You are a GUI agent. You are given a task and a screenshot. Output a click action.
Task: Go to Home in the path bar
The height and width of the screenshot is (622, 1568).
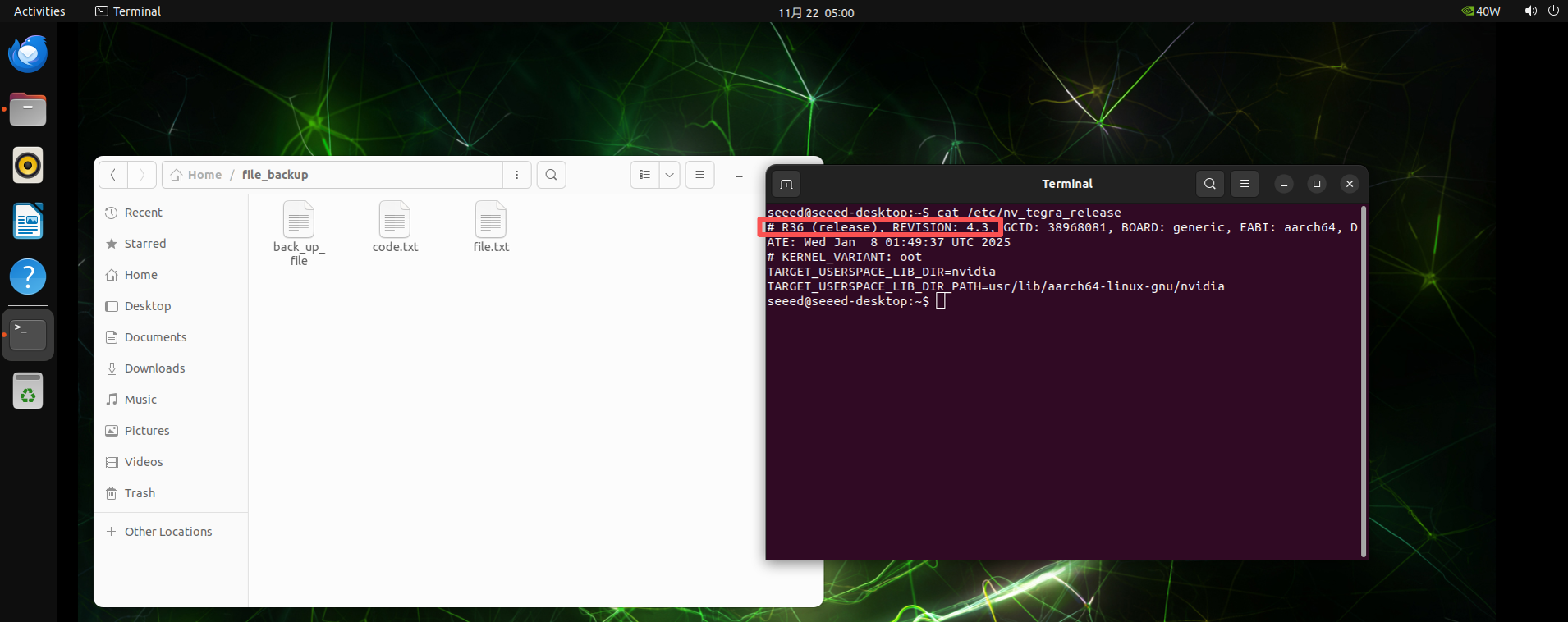[x=197, y=175]
